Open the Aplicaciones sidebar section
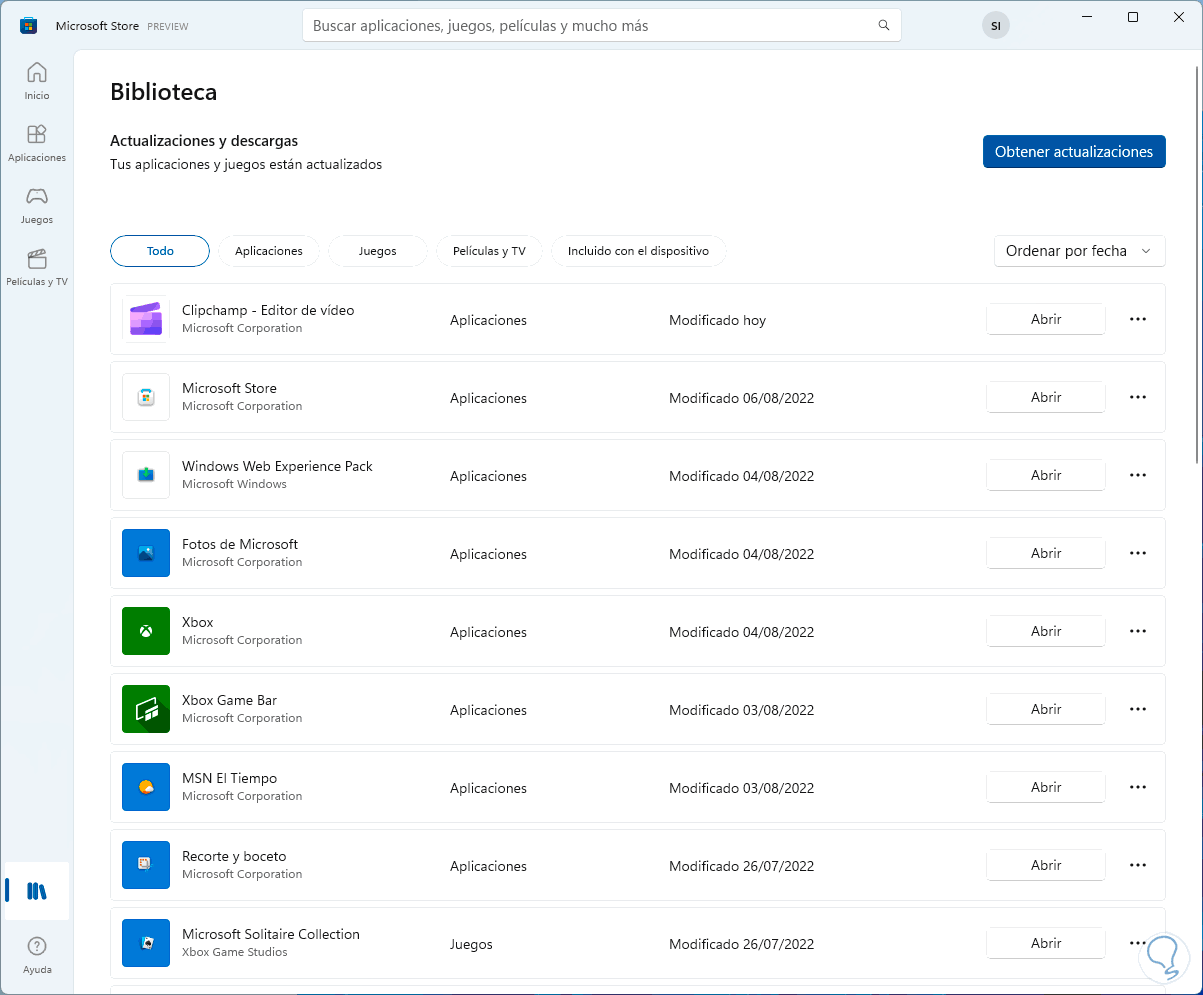Image resolution: width=1203 pixels, height=995 pixels. coord(37,143)
